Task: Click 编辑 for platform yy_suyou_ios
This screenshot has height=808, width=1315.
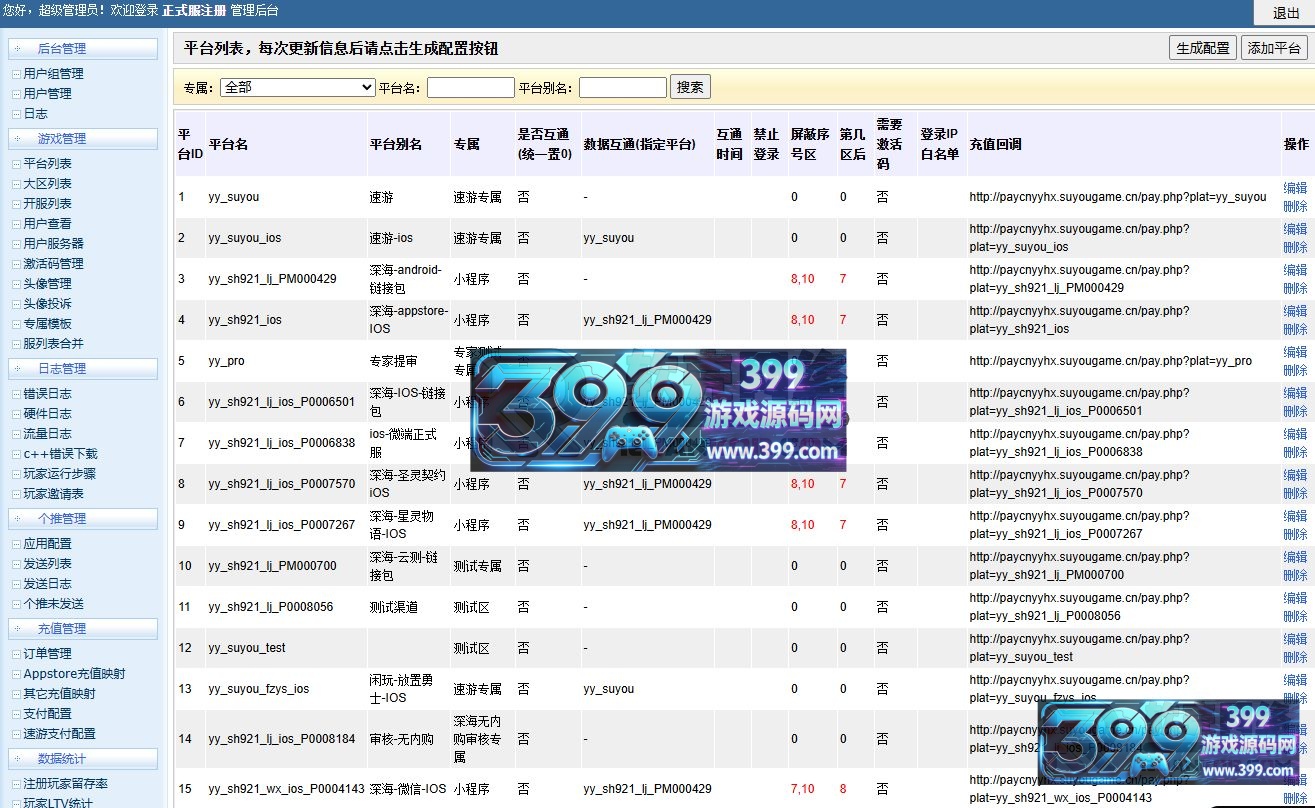Action: [x=1295, y=229]
